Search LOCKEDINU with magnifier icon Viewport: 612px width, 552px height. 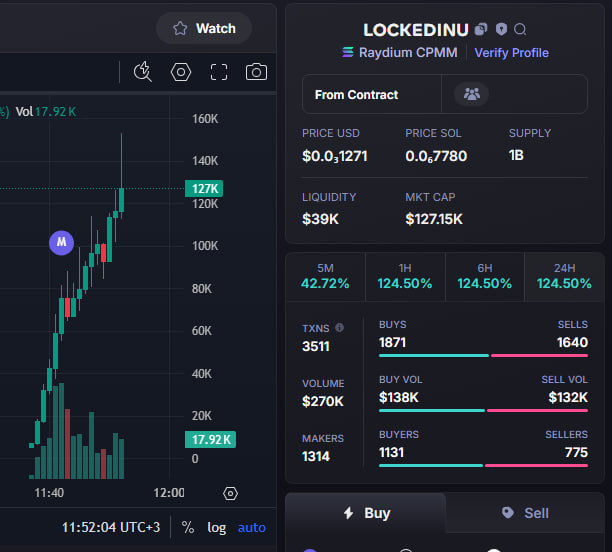520,29
